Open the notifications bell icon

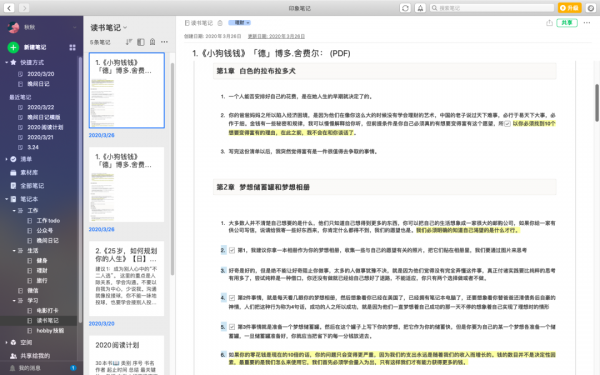[x=420, y=8]
